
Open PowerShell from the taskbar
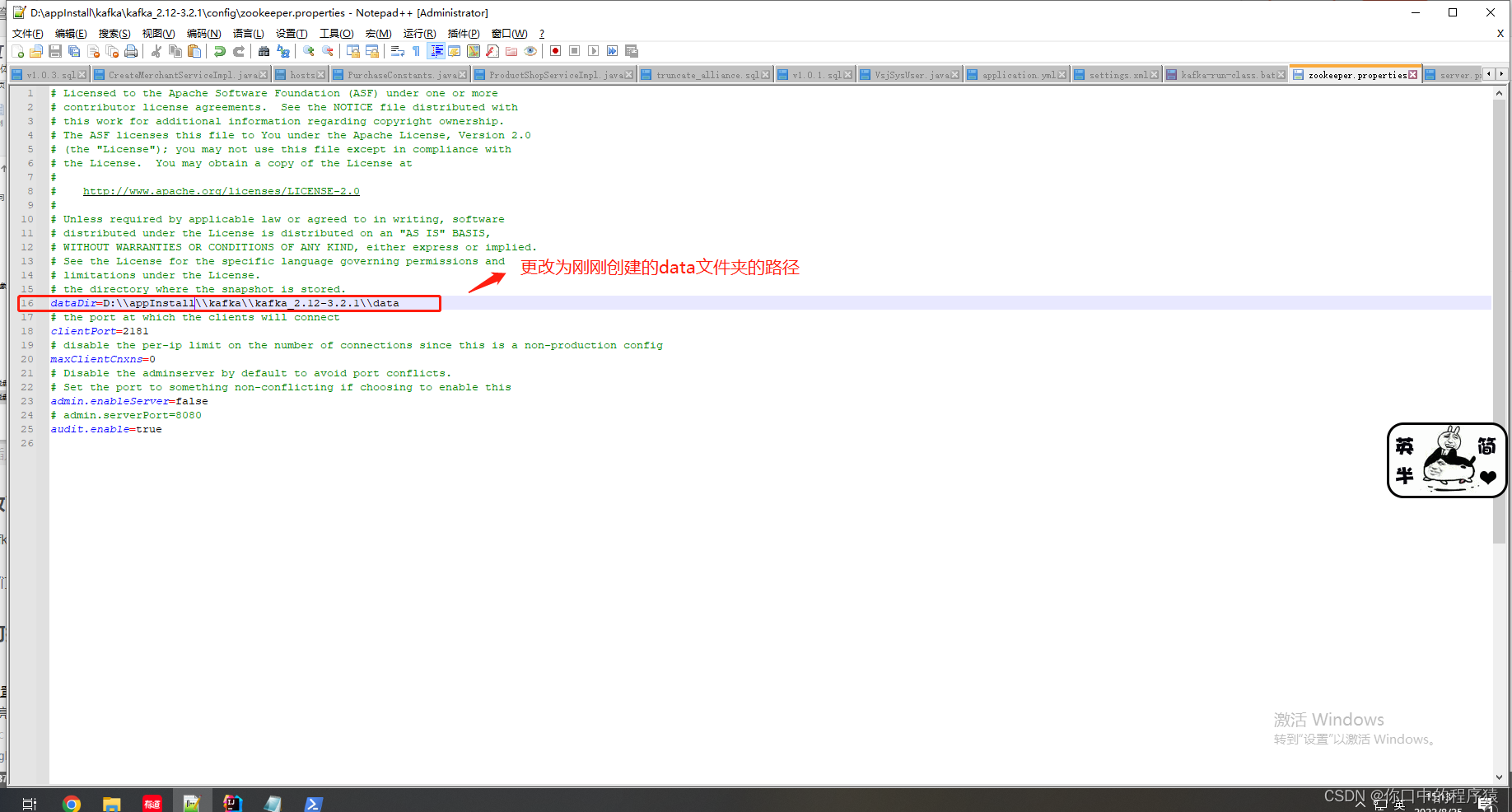[313, 803]
